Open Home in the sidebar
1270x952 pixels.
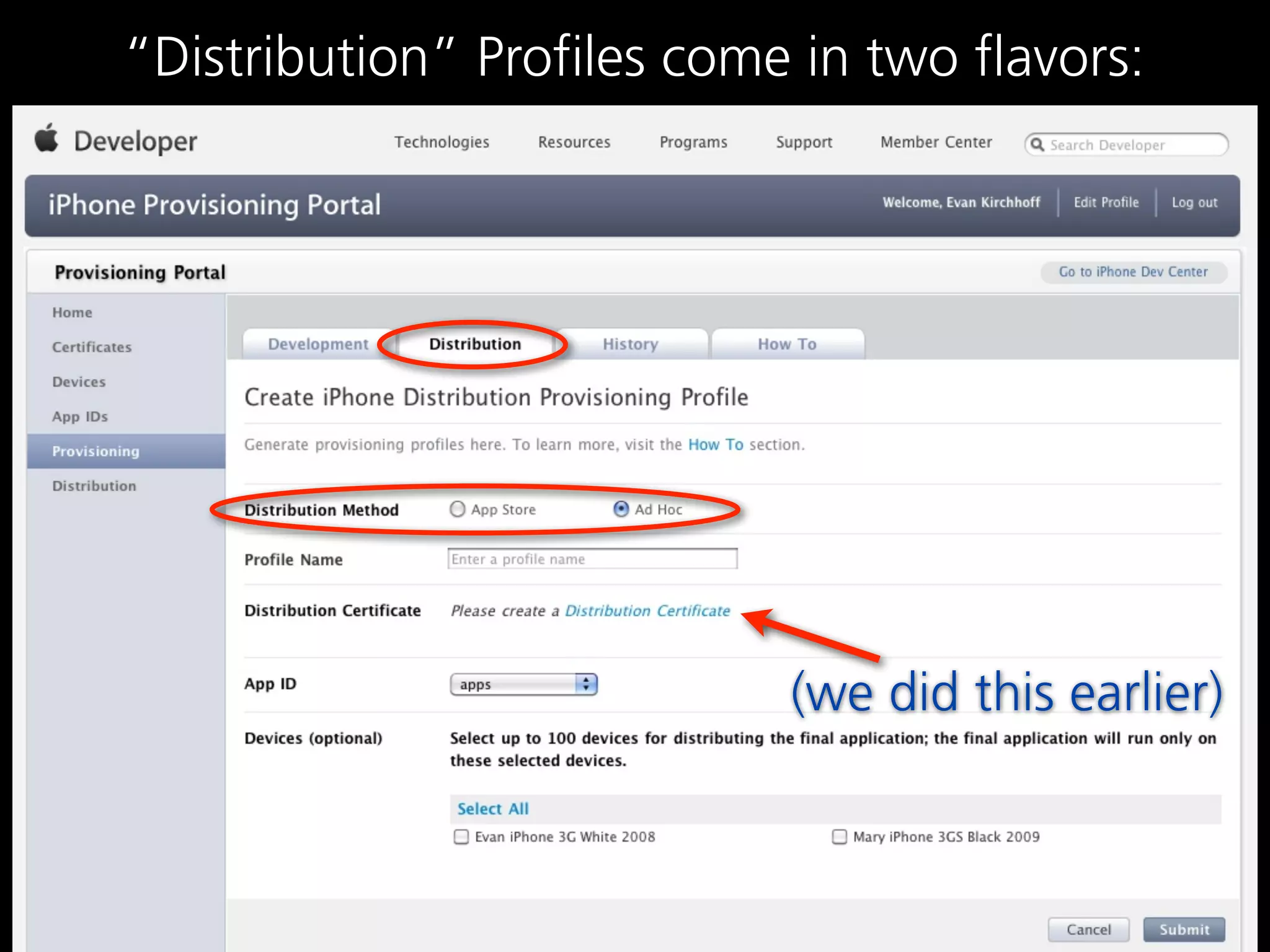click(x=72, y=312)
